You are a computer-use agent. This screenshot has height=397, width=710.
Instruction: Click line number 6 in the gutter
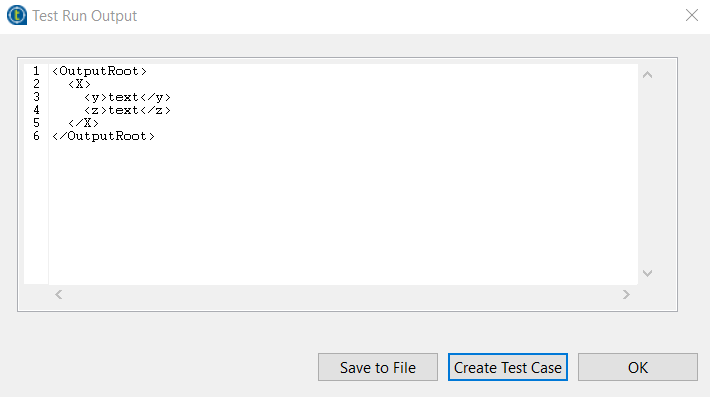[x=36, y=136]
